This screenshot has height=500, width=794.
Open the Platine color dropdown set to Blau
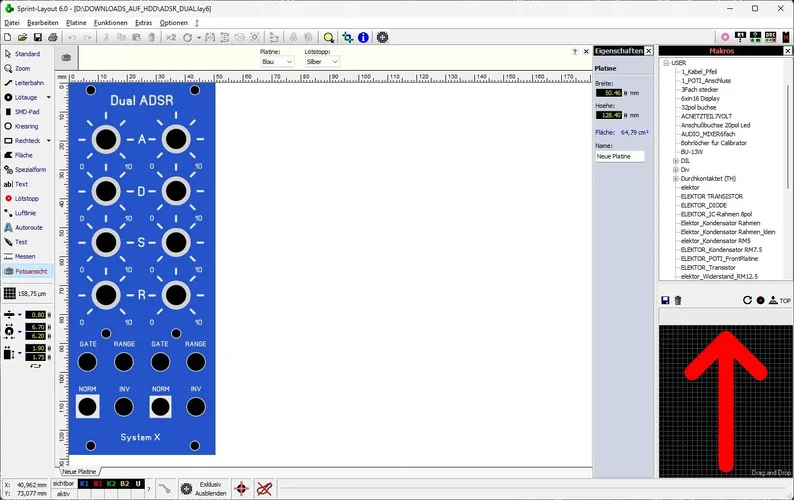(x=277, y=61)
